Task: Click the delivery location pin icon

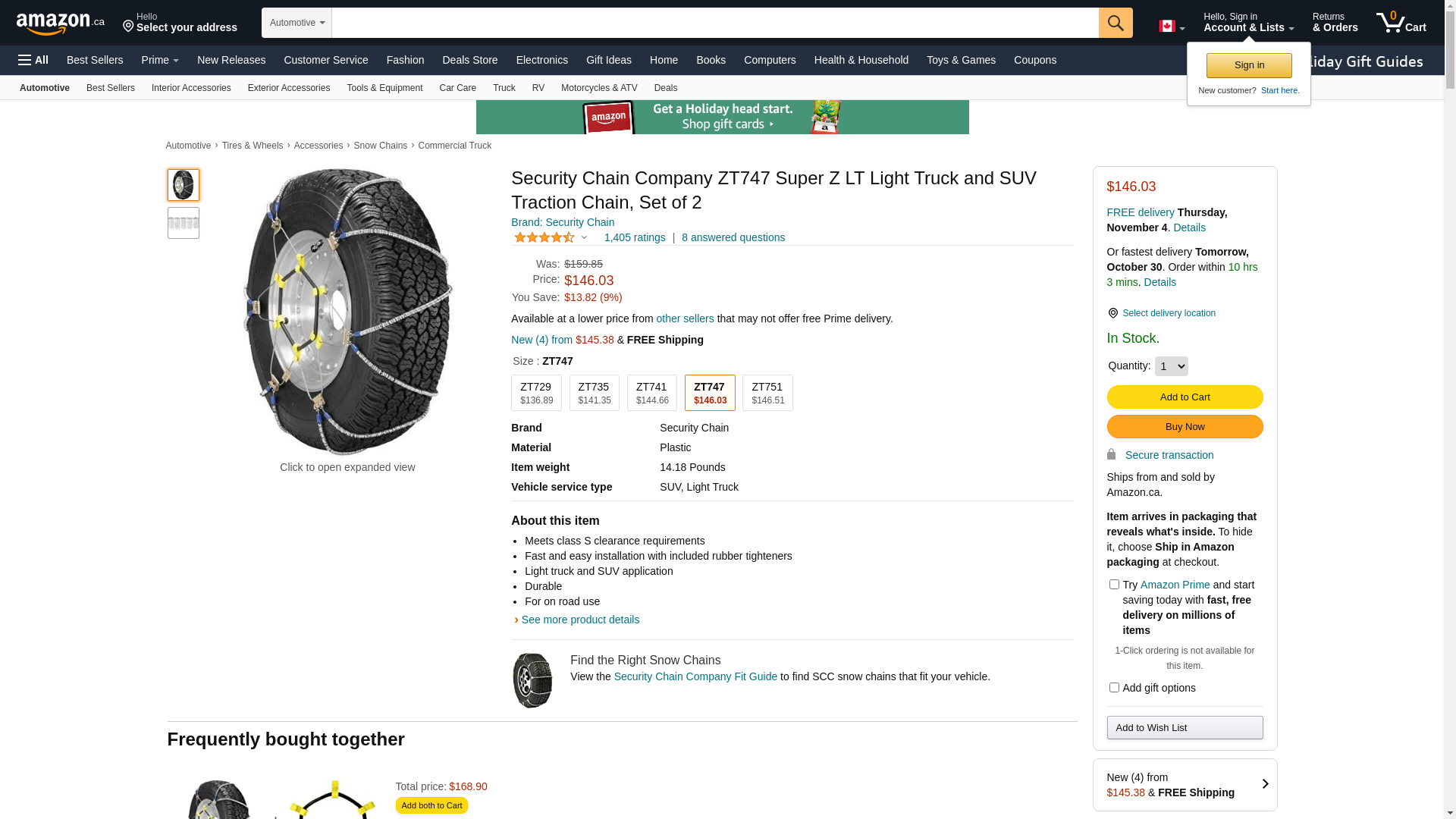Action: pyautogui.click(x=1112, y=313)
